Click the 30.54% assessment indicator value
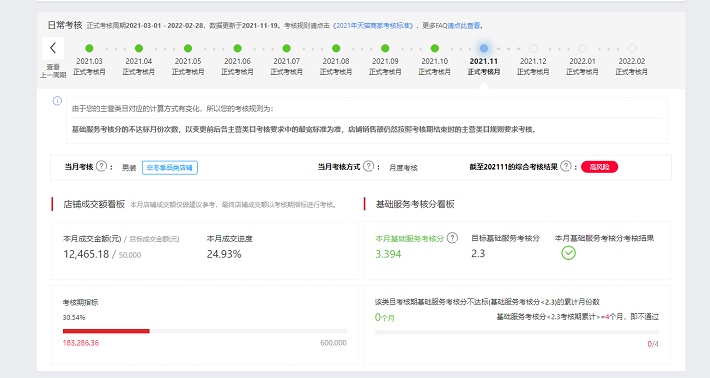This screenshot has width=710, height=378. tap(74, 318)
